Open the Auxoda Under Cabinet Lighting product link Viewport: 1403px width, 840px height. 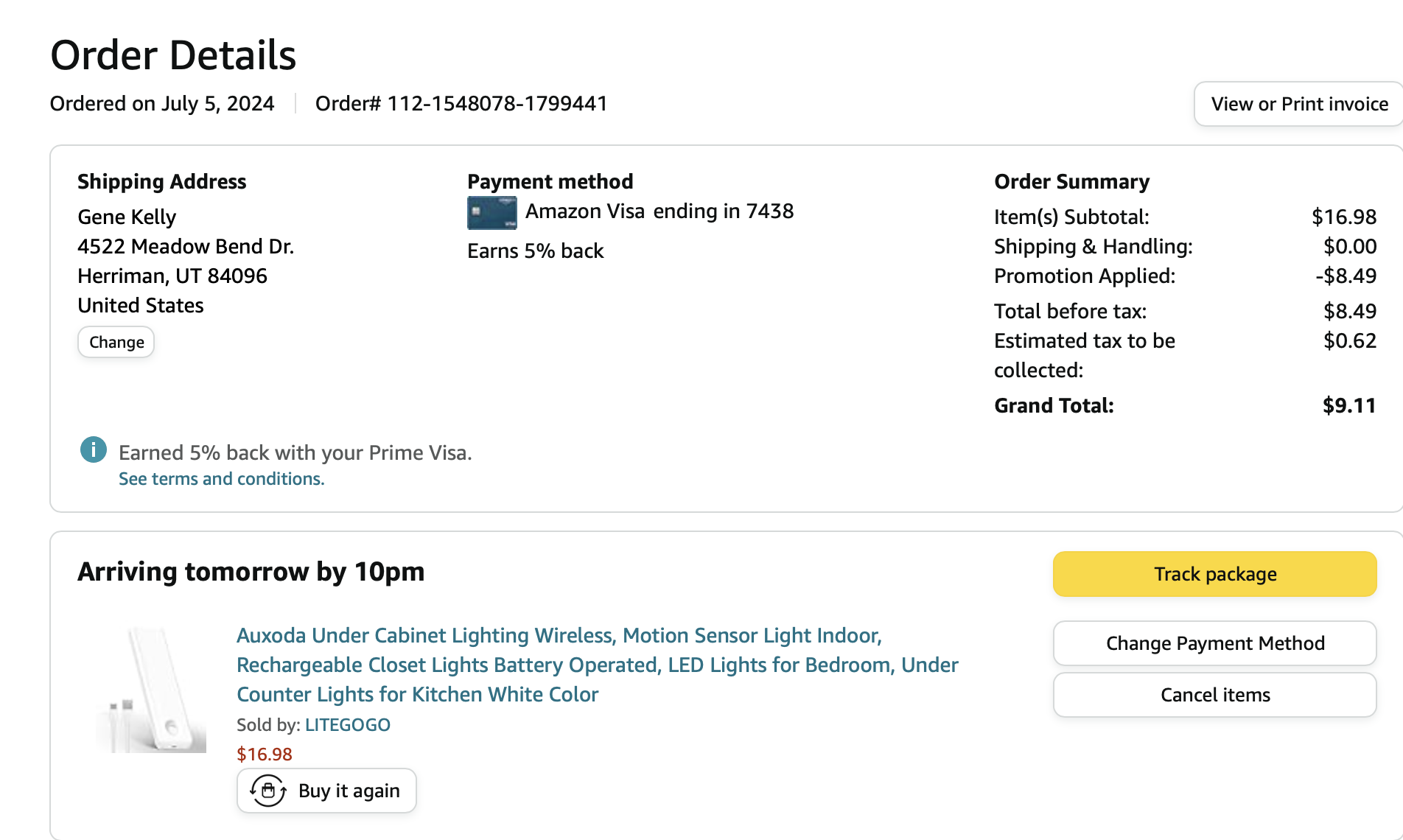pos(597,665)
